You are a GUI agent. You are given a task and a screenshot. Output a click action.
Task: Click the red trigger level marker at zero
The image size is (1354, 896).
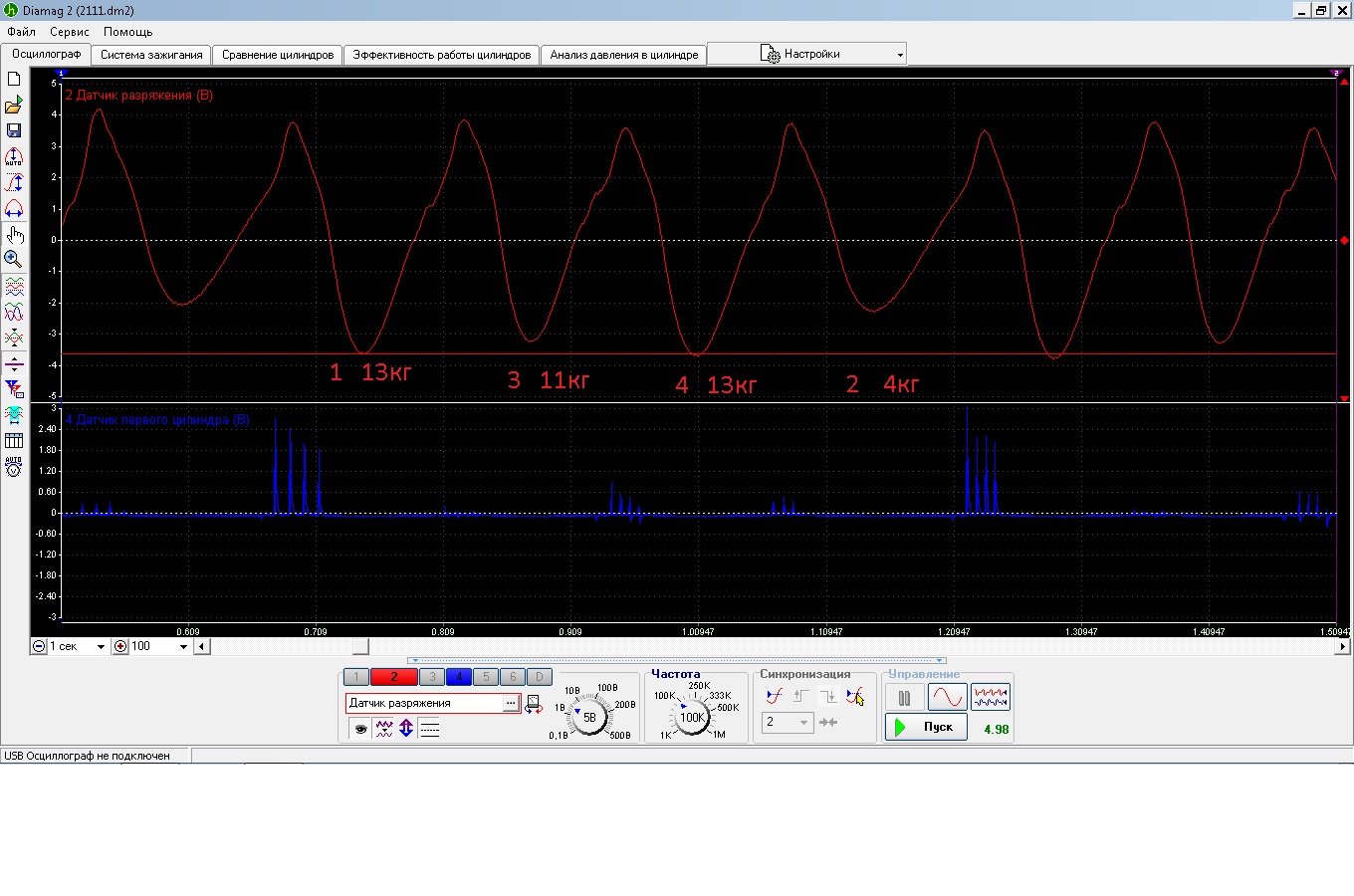click(1344, 240)
